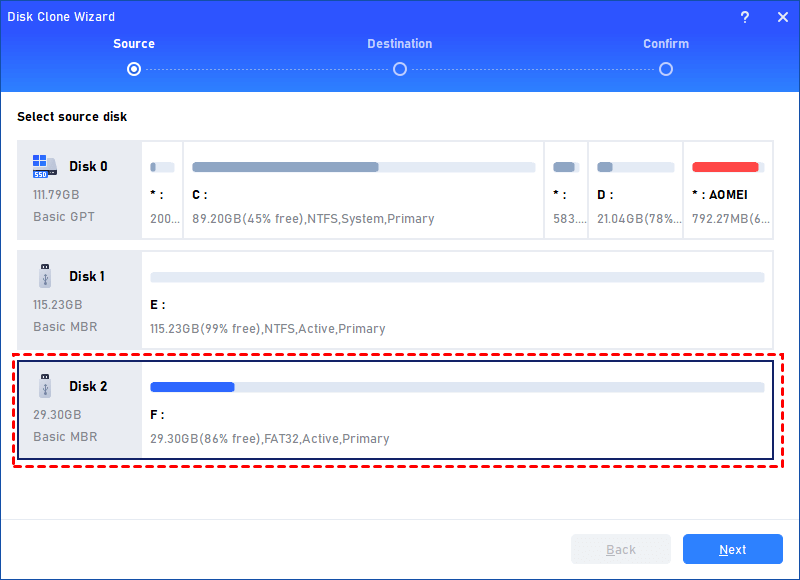This screenshot has width=800, height=580.
Task: Click the Confirm step circle
Action: tap(665, 69)
